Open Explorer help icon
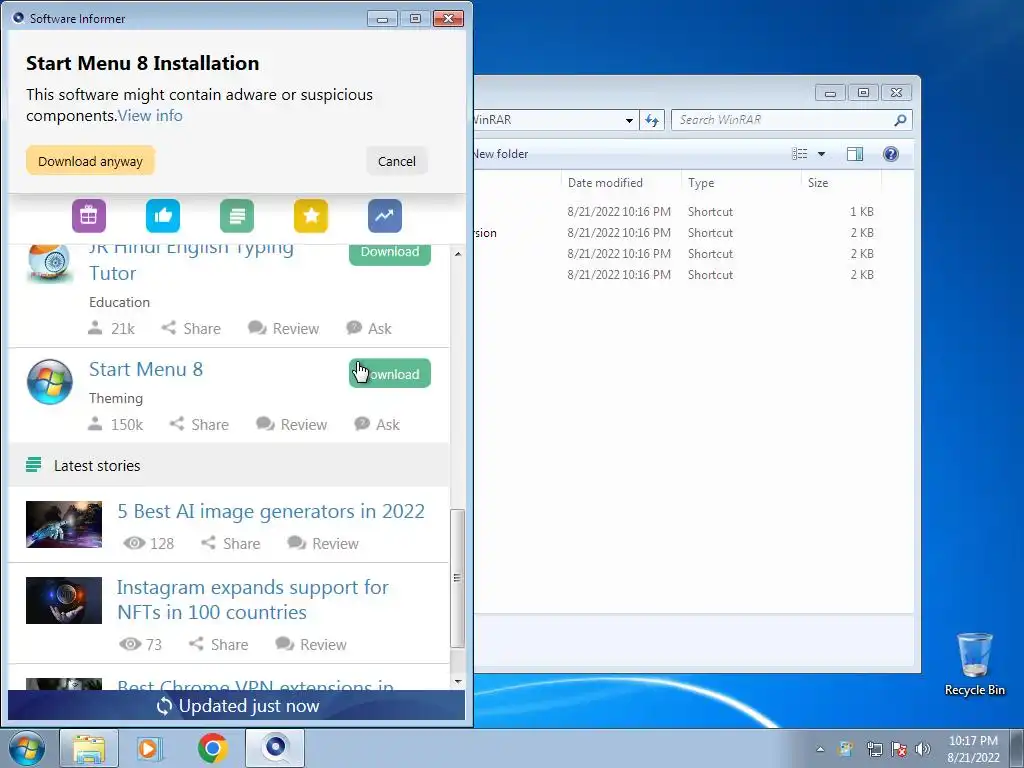1024x768 pixels. point(891,153)
